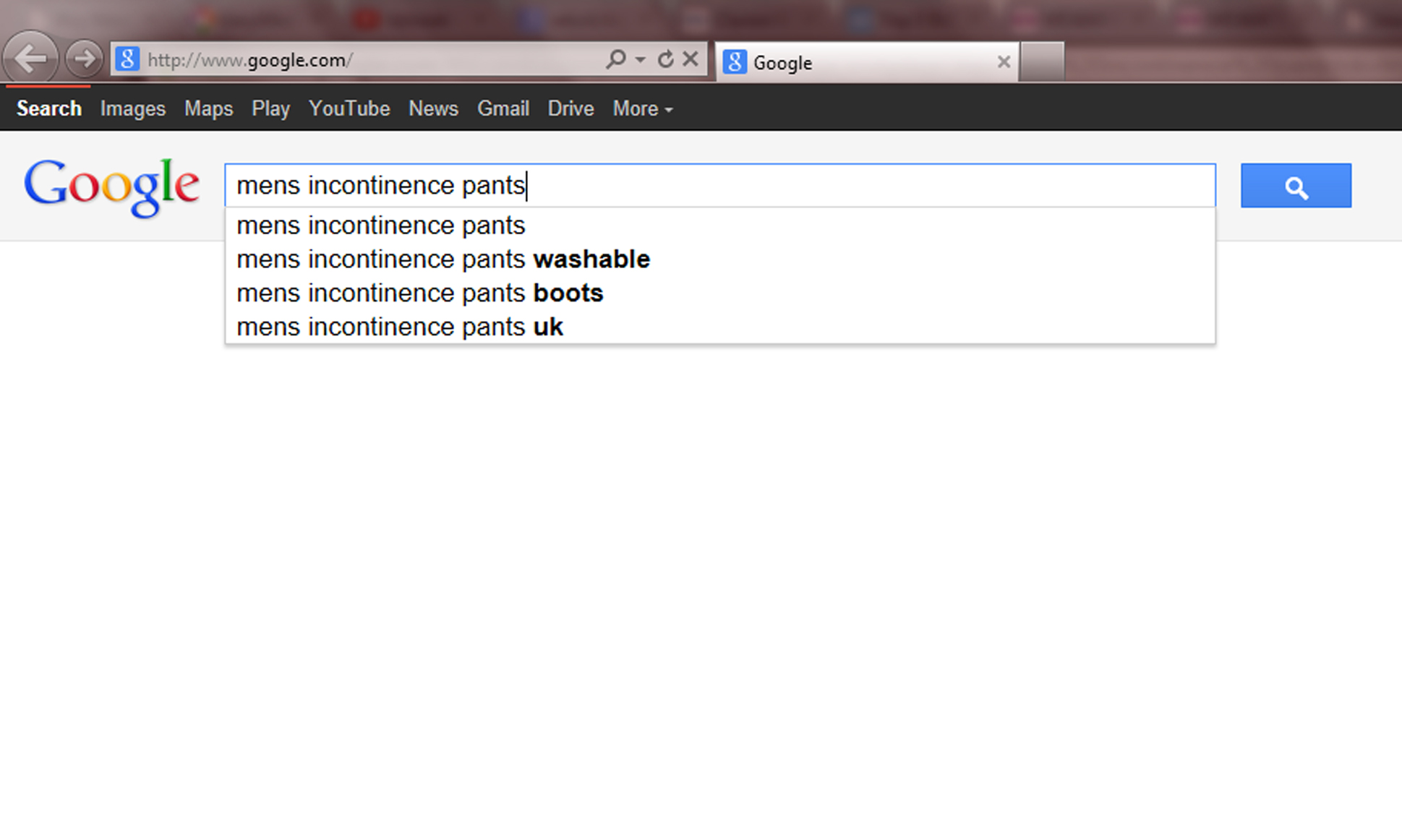The image size is (1402, 840).
Task: Go back with the browser back arrow
Action: [x=30, y=58]
